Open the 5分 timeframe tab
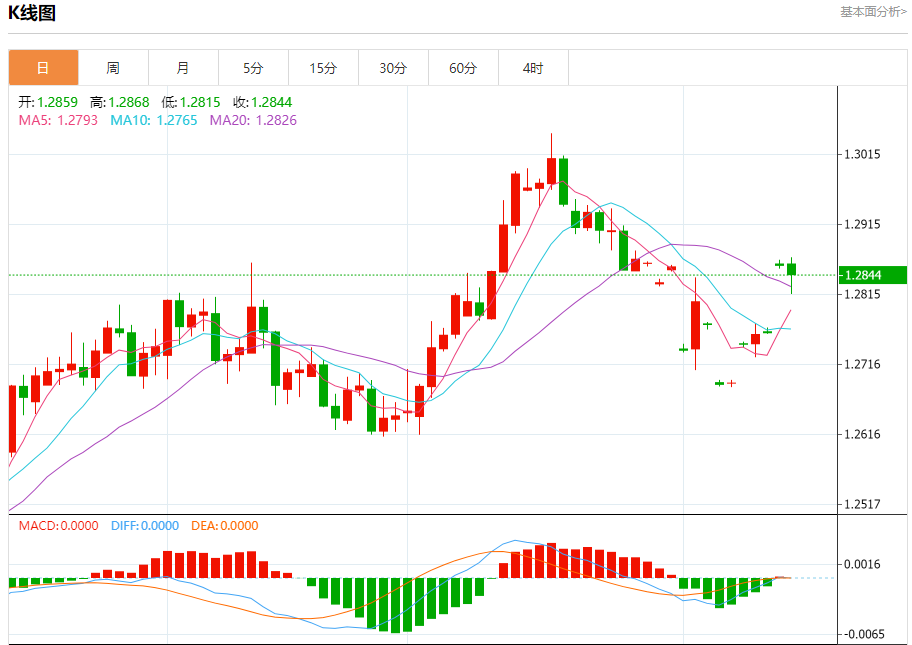 point(253,68)
